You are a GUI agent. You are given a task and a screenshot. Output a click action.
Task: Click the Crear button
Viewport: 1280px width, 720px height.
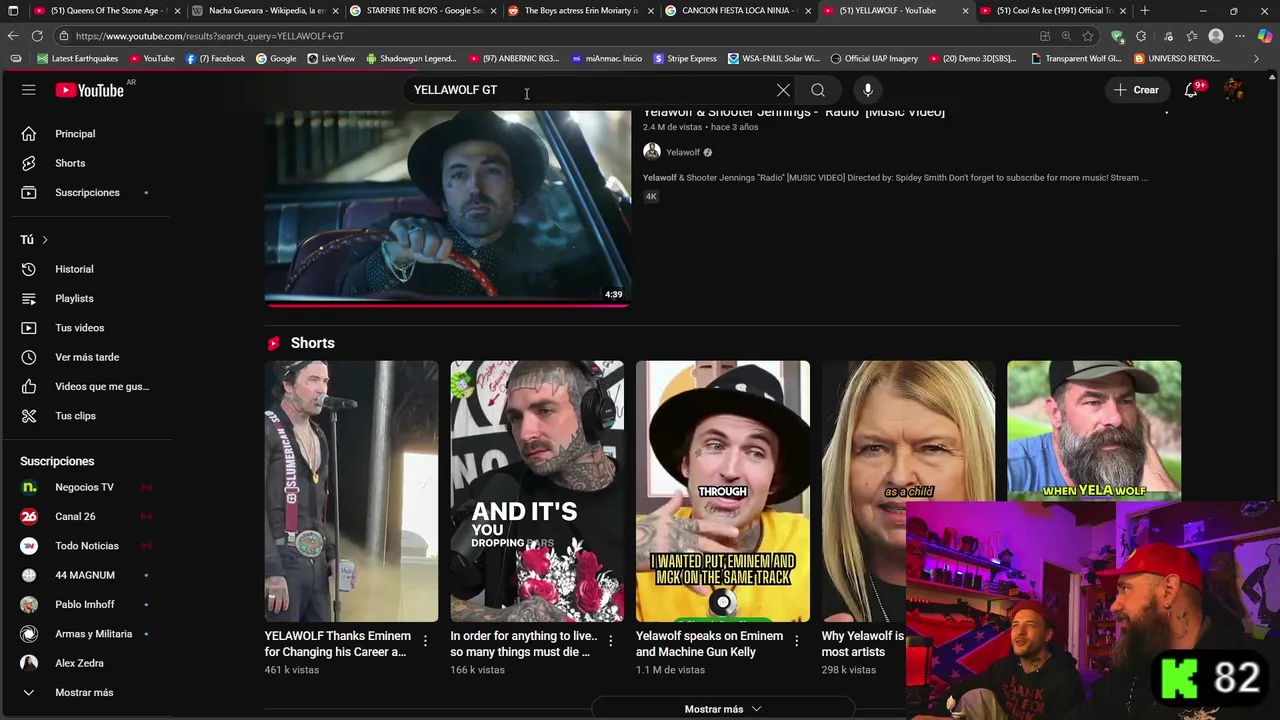pos(1136,90)
